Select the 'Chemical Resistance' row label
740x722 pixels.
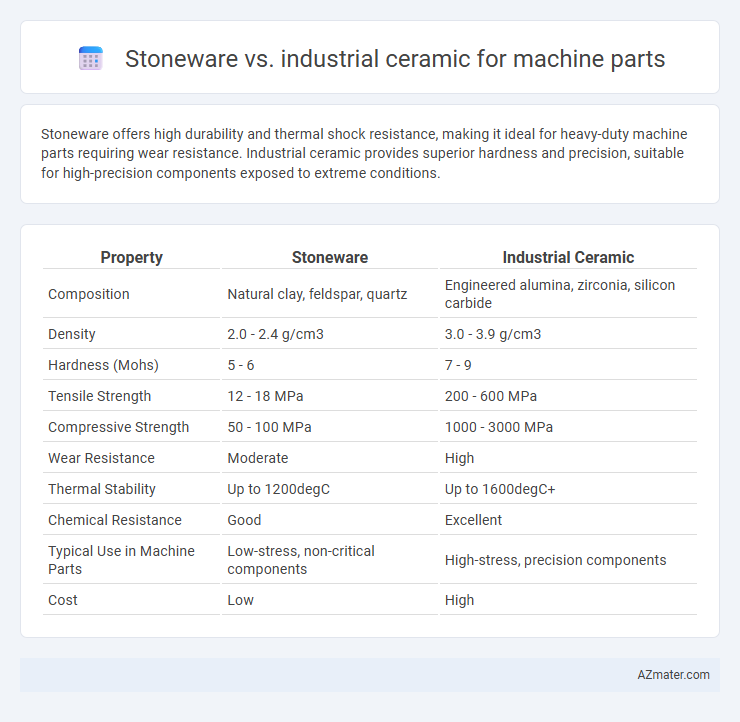click(x=115, y=520)
